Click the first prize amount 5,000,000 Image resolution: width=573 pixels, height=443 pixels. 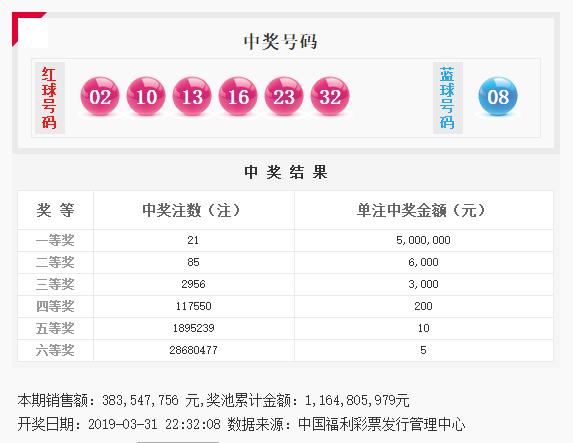point(423,240)
